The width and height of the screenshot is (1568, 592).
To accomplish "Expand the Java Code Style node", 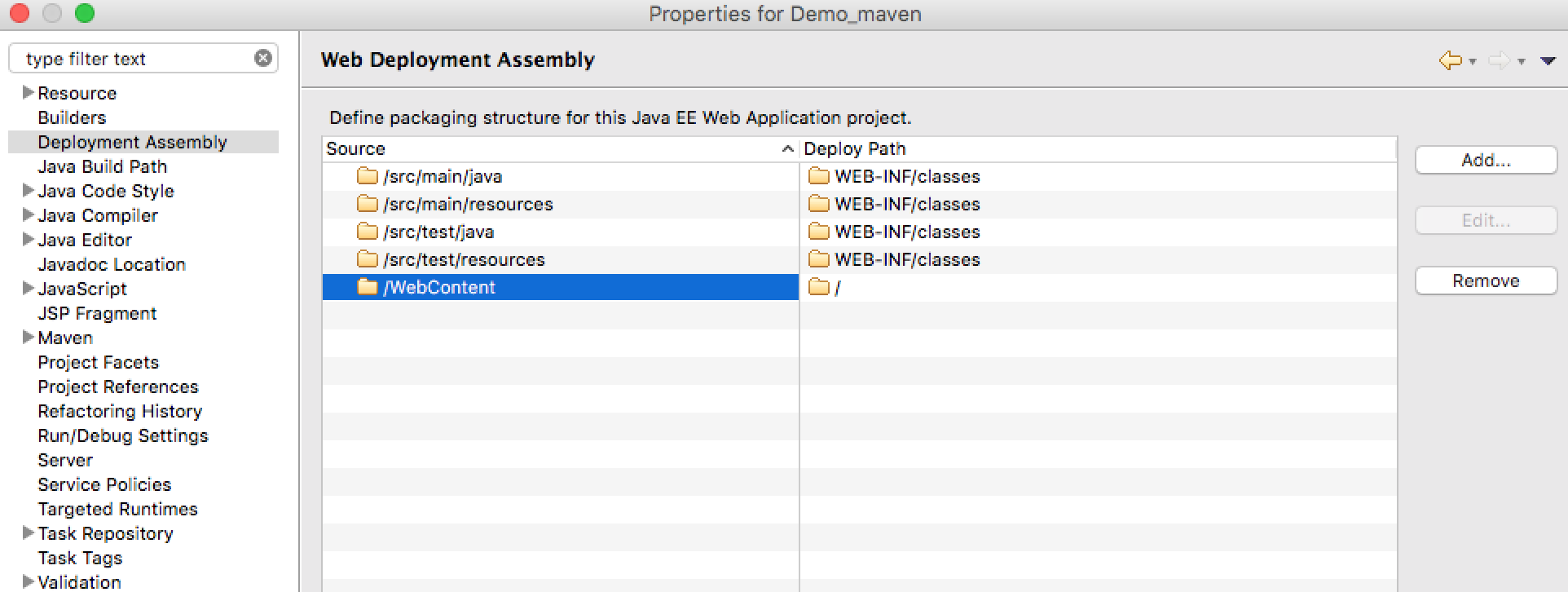I will tap(28, 190).
